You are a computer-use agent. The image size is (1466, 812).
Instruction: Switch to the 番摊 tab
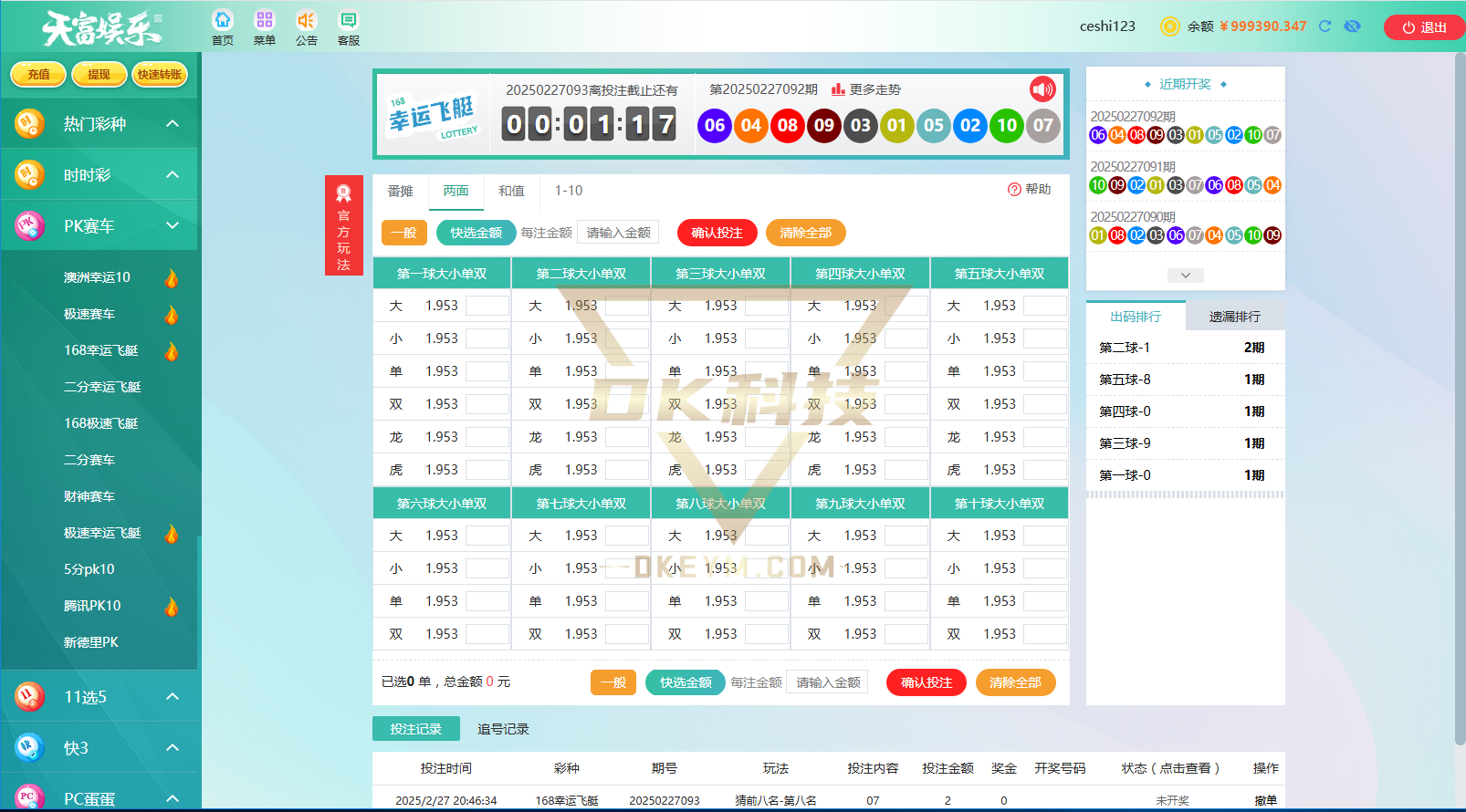[x=400, y=191]
